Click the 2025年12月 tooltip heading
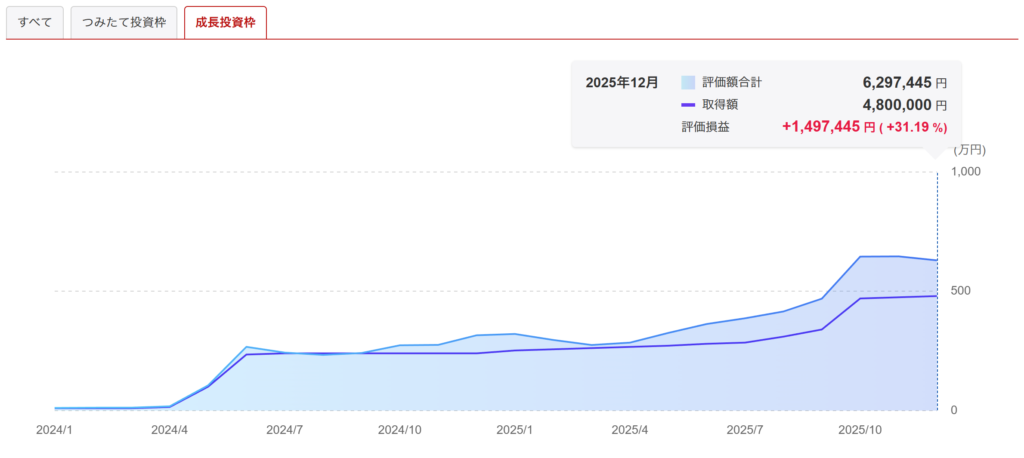This screenshot has height=458, width=1024. (x=622, y=83)
